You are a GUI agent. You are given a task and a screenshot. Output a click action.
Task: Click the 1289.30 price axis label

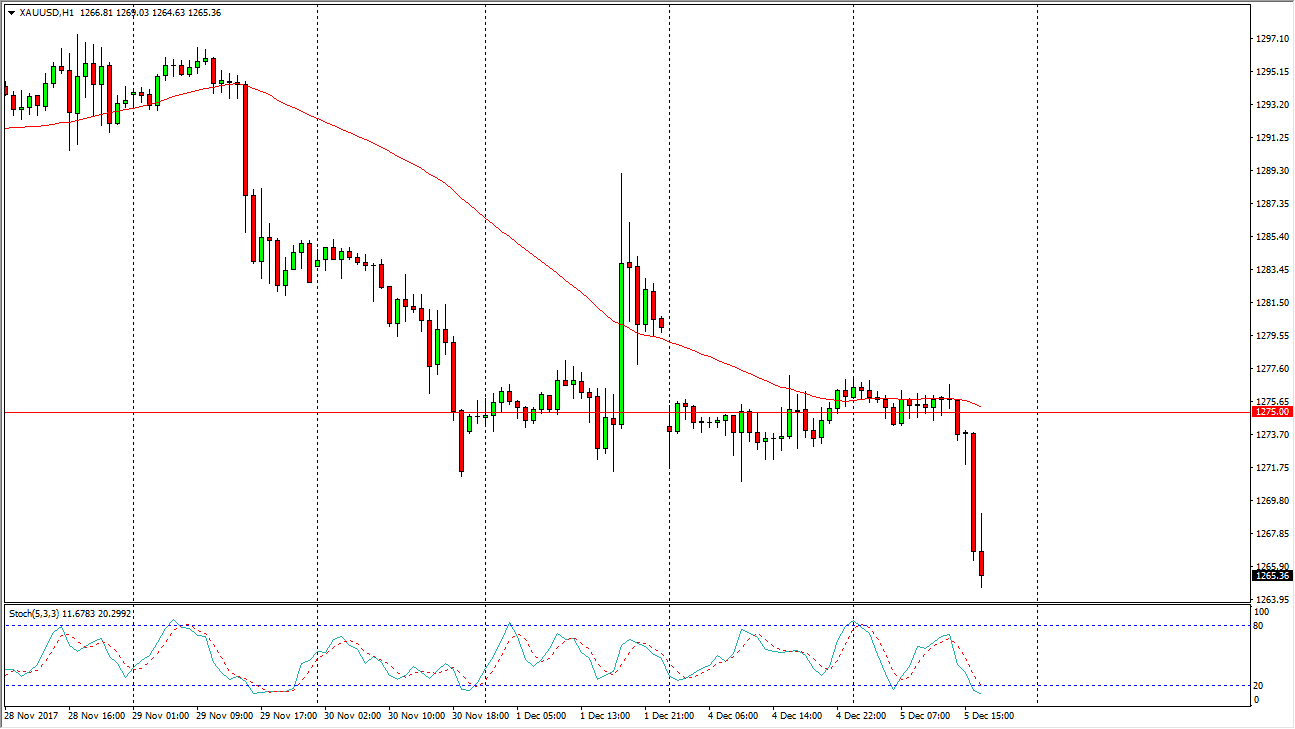1270,171
